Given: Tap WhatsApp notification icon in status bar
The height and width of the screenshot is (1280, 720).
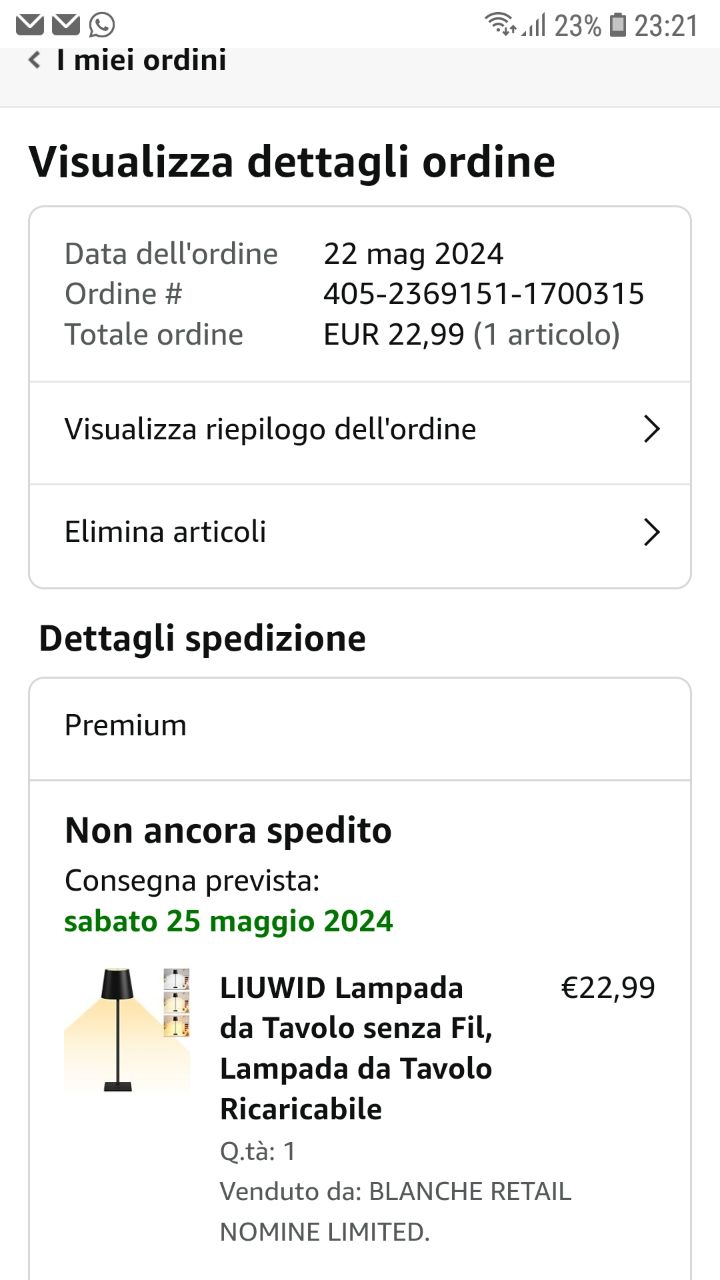Looking at the screenshot, I should pyautogui.click(x=101, y=25).
